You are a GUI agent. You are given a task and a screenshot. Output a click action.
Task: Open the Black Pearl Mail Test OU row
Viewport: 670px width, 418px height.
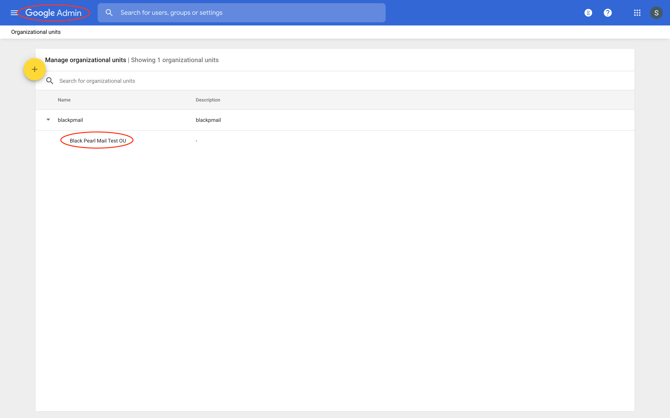point(98,141)
